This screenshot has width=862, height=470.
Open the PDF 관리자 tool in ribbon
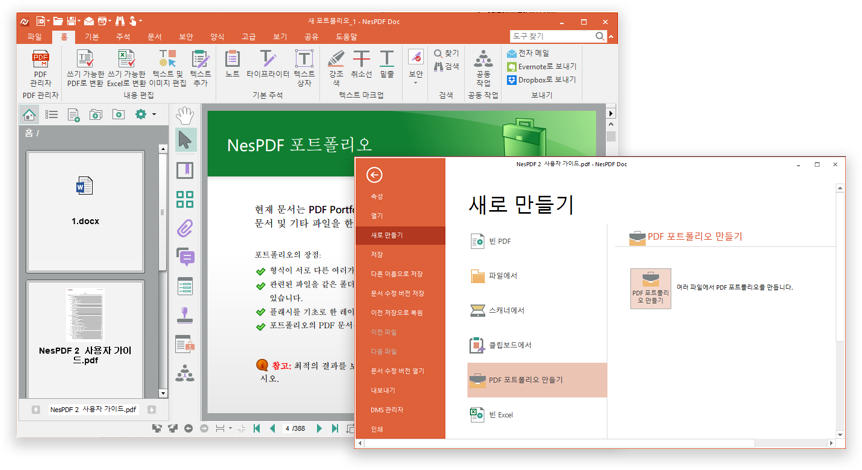pyautogui.click(x=40, y=68)
